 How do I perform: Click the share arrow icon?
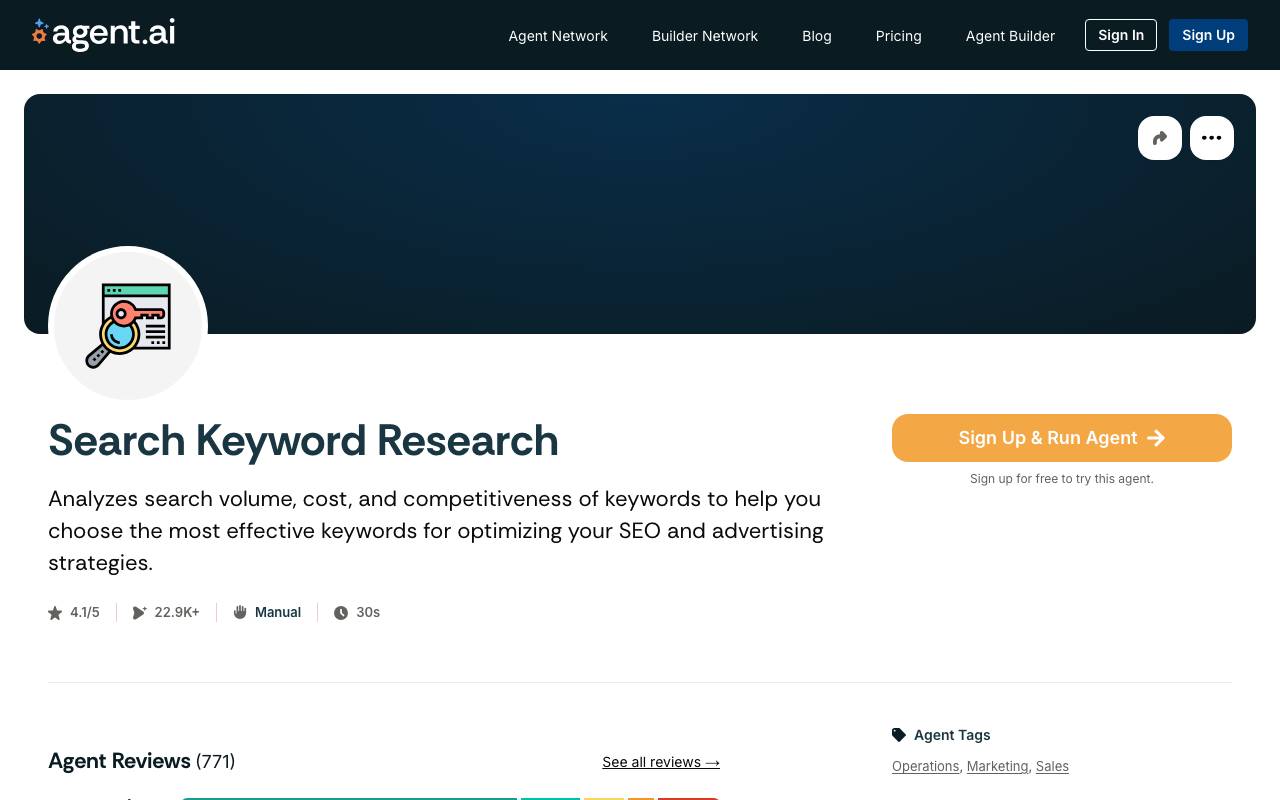1160,138
